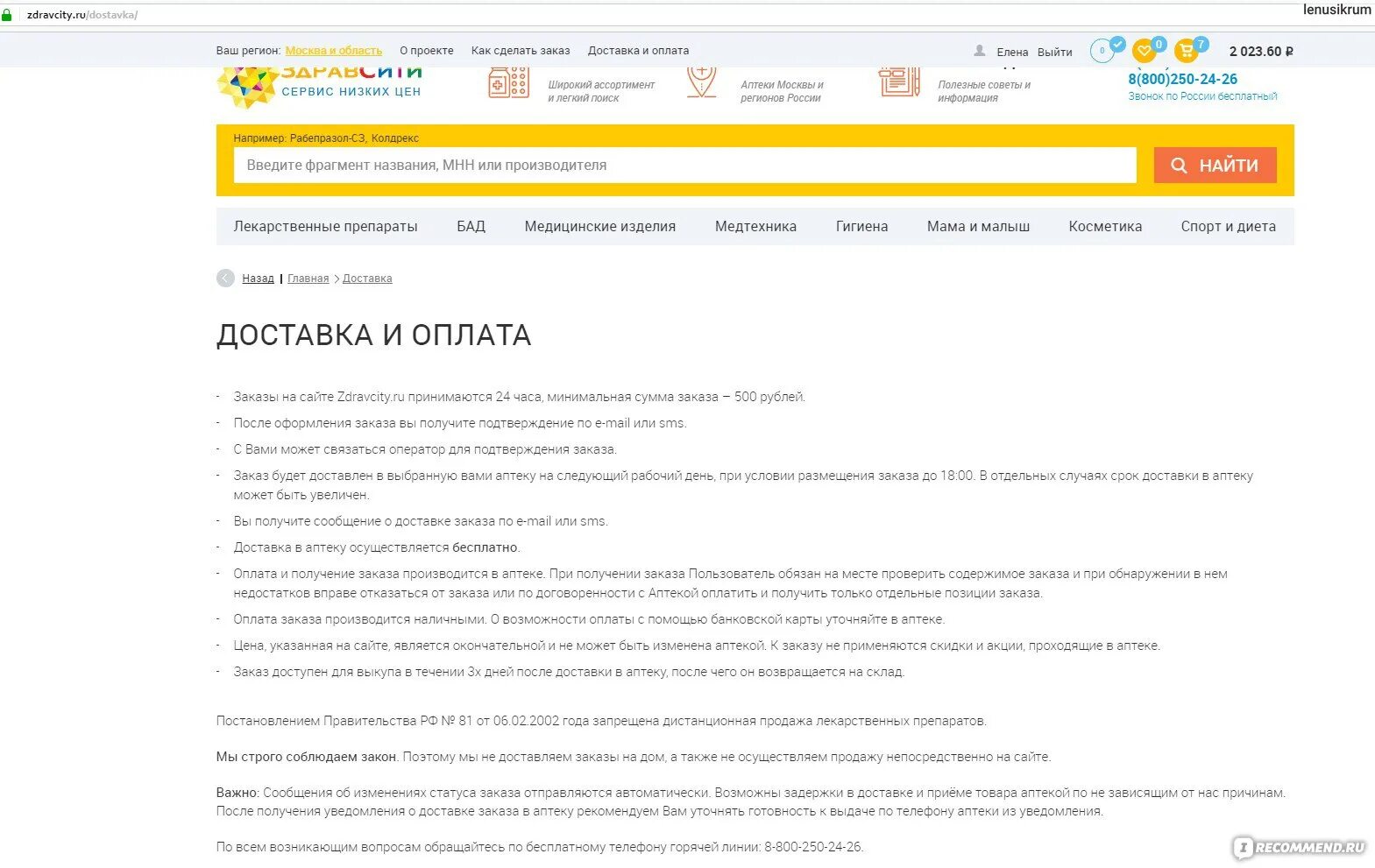Open Медицинские изделия category
The height and width of the screenshot is (868, 1375).
[600, 226]
